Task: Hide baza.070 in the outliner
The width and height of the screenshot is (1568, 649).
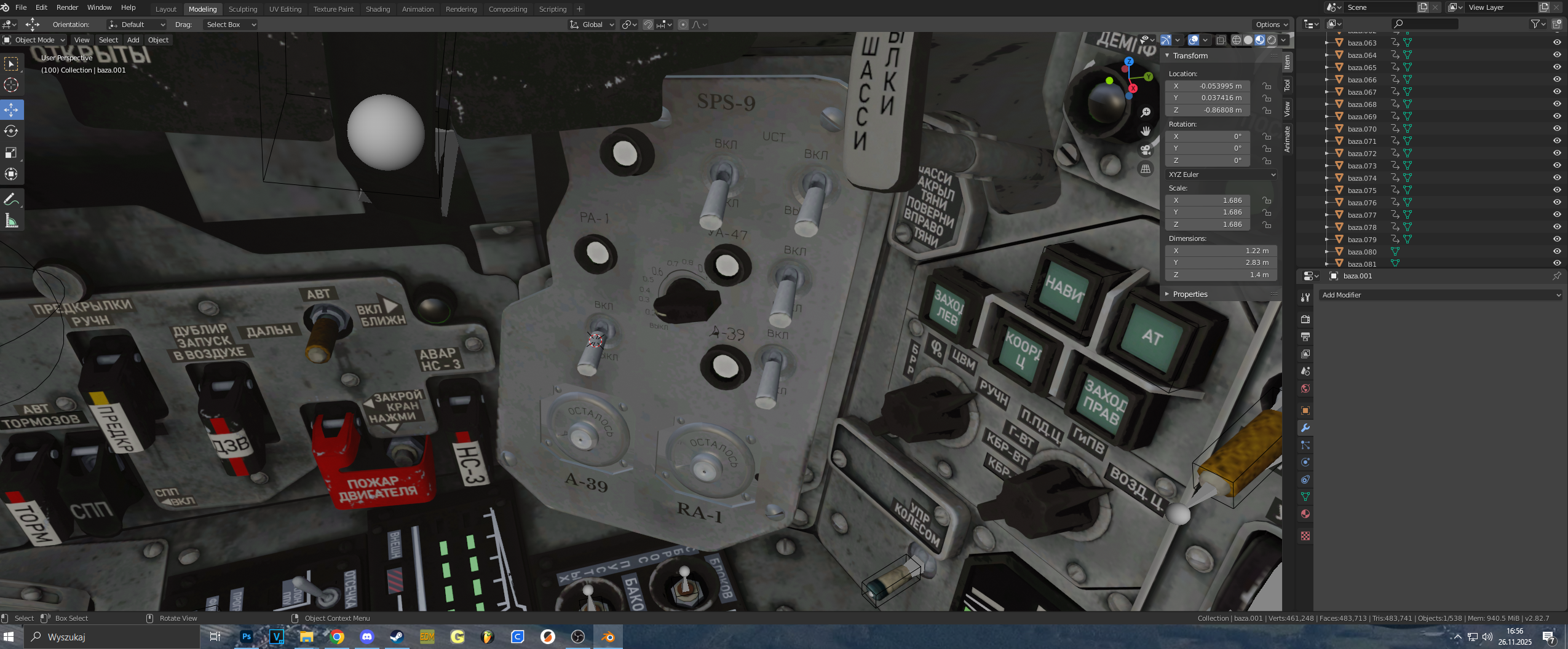Action: [1557, 128]
